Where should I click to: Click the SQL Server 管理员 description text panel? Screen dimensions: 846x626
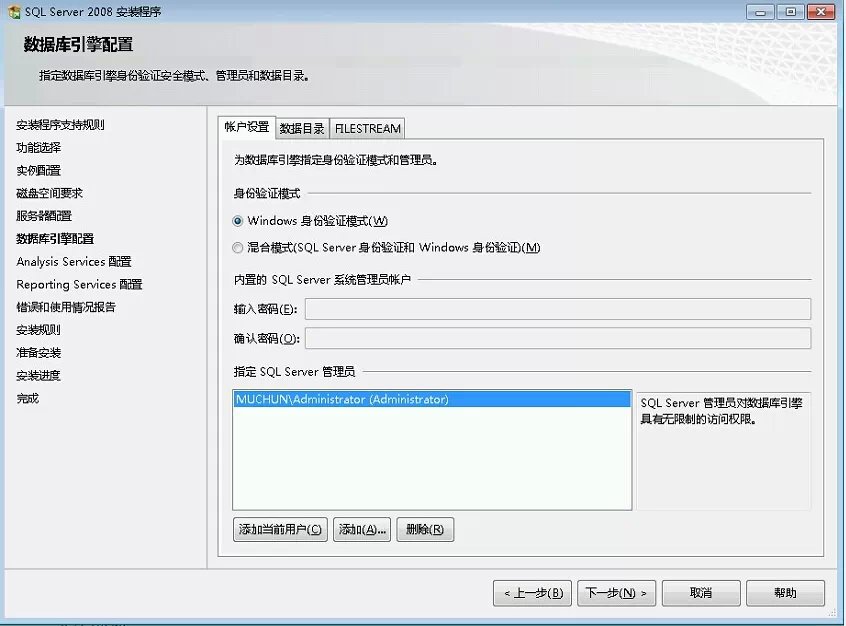724,451
